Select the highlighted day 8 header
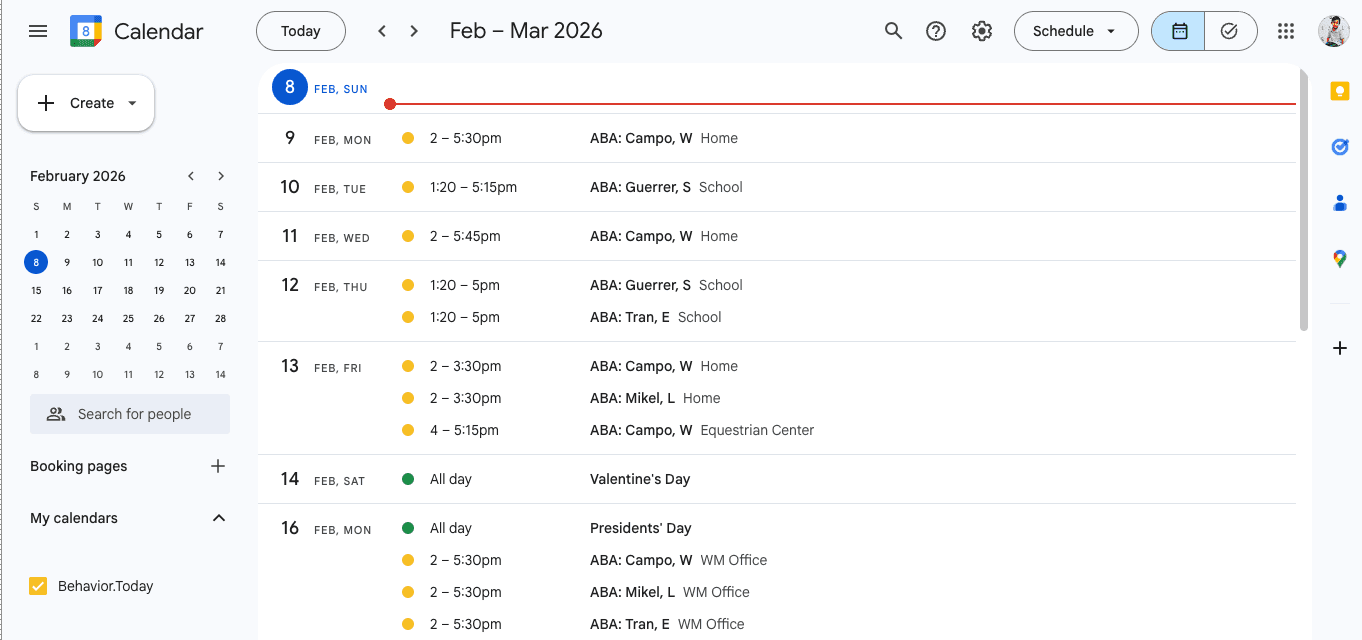 (x=290, y=87)
